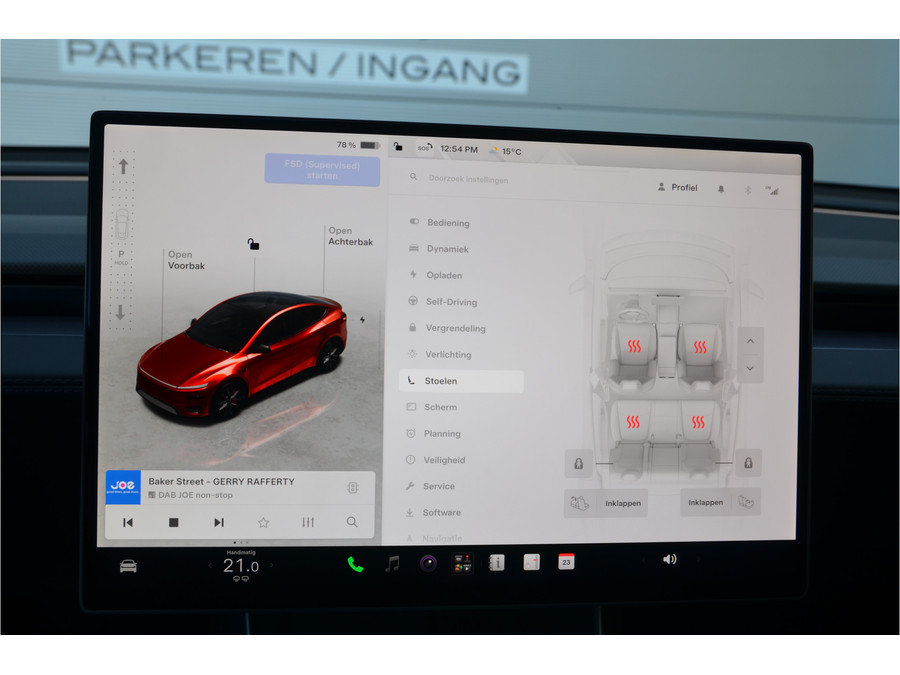
Task: Toggle left rear seat lock
Action: pyautogui.click(x=579, y=463)
